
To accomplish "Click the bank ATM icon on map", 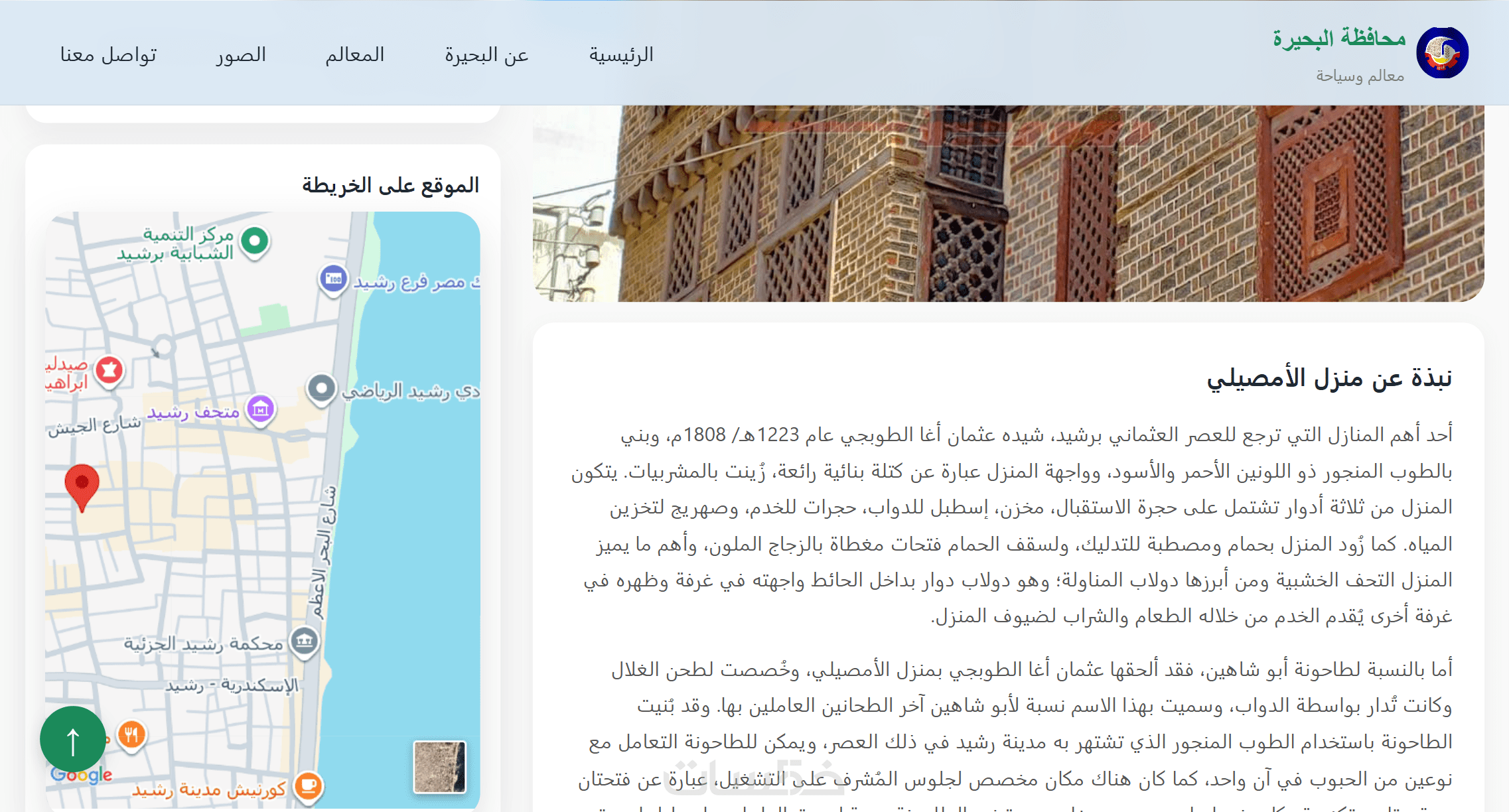I will point(333,279).
